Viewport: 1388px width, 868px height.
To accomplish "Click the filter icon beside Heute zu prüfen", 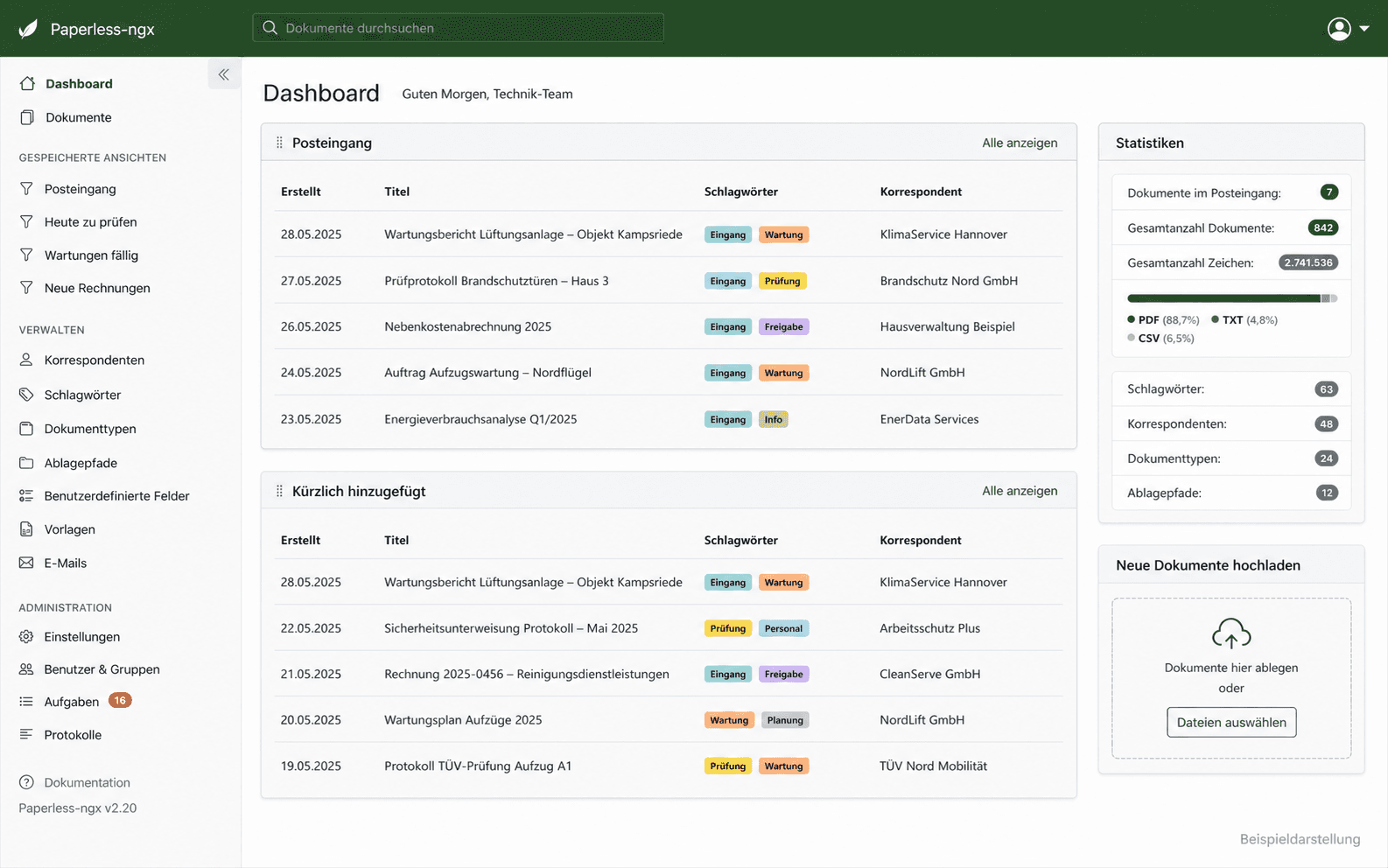I will click(x=26, y=222).
